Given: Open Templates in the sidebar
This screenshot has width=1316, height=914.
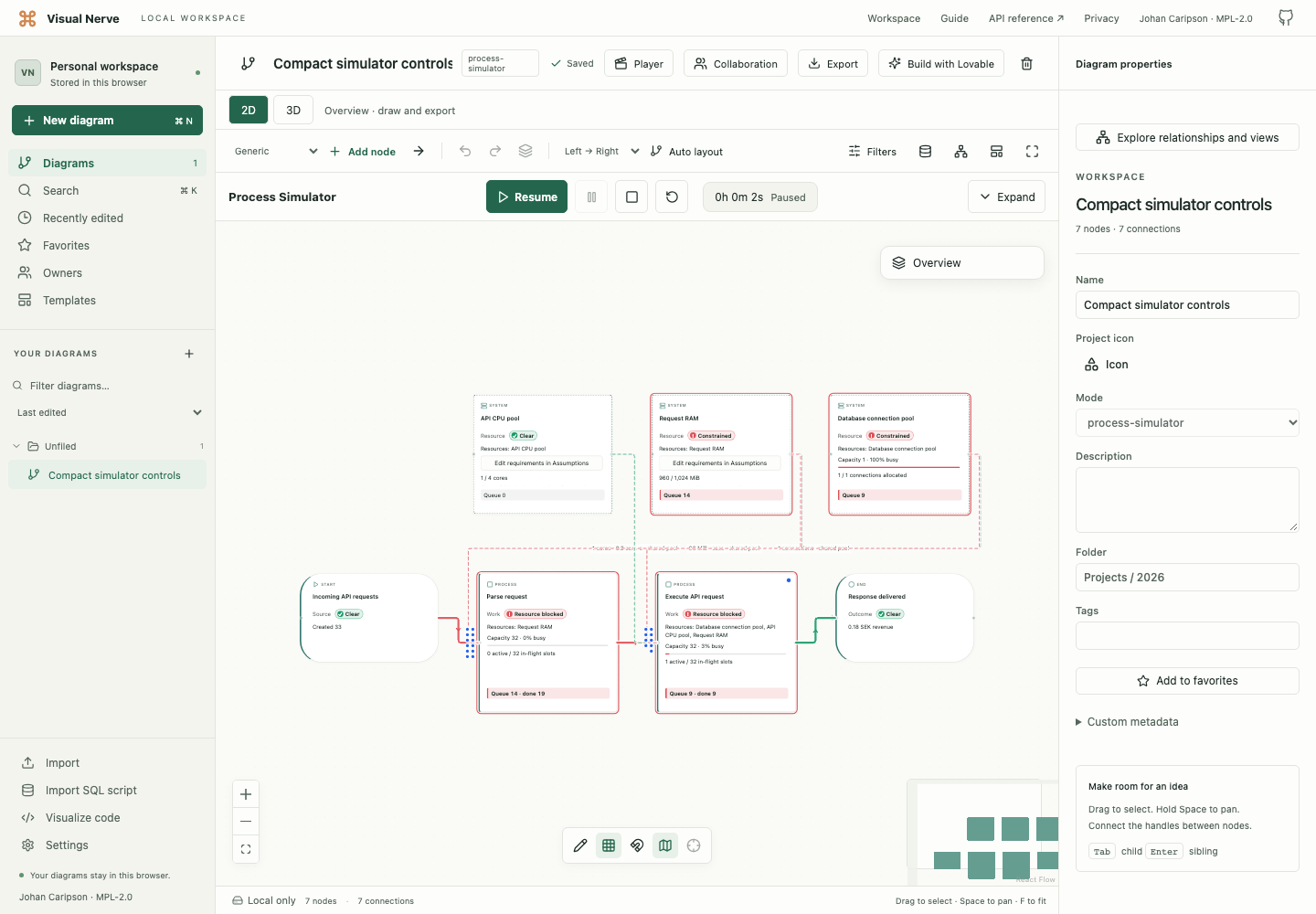Looking at the screenshot, I should click(x=108, y=301).
